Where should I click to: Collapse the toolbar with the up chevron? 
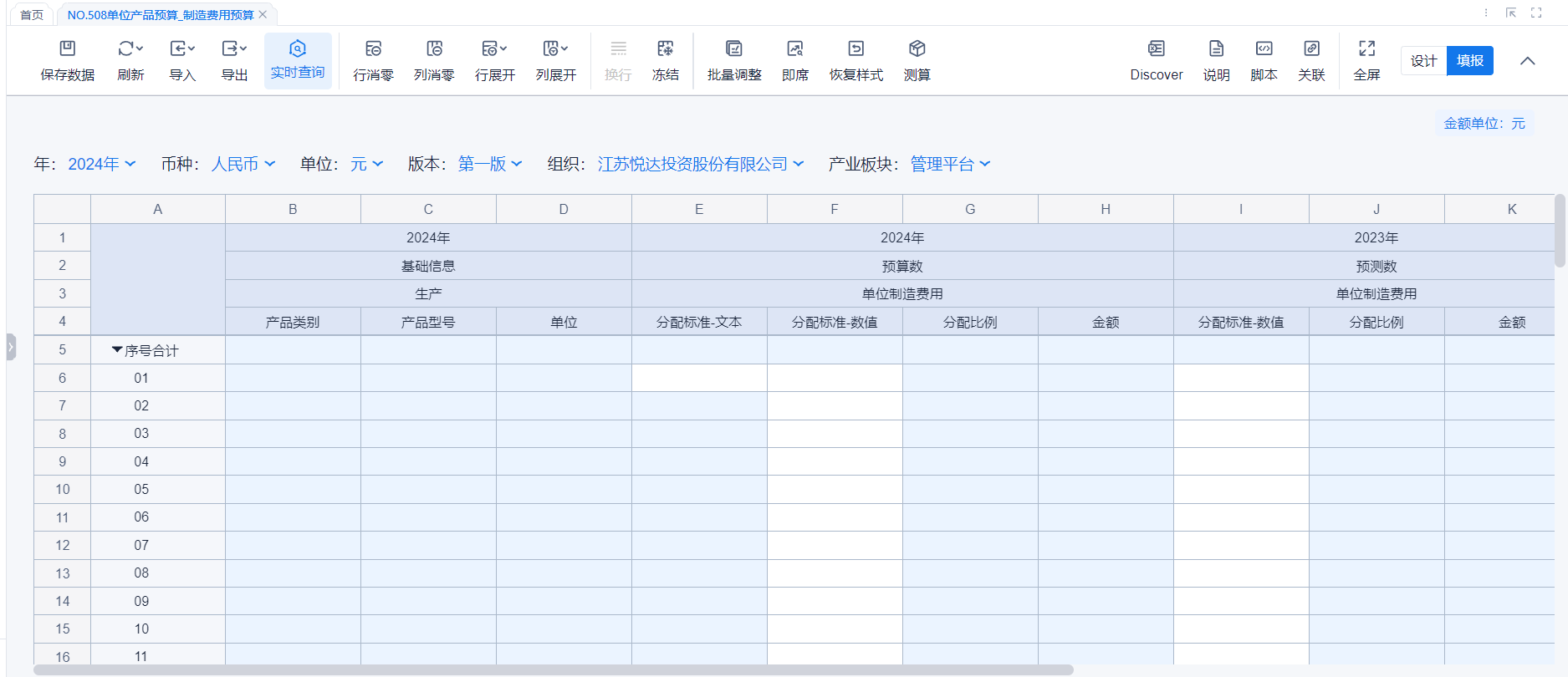pos(1527,61)
